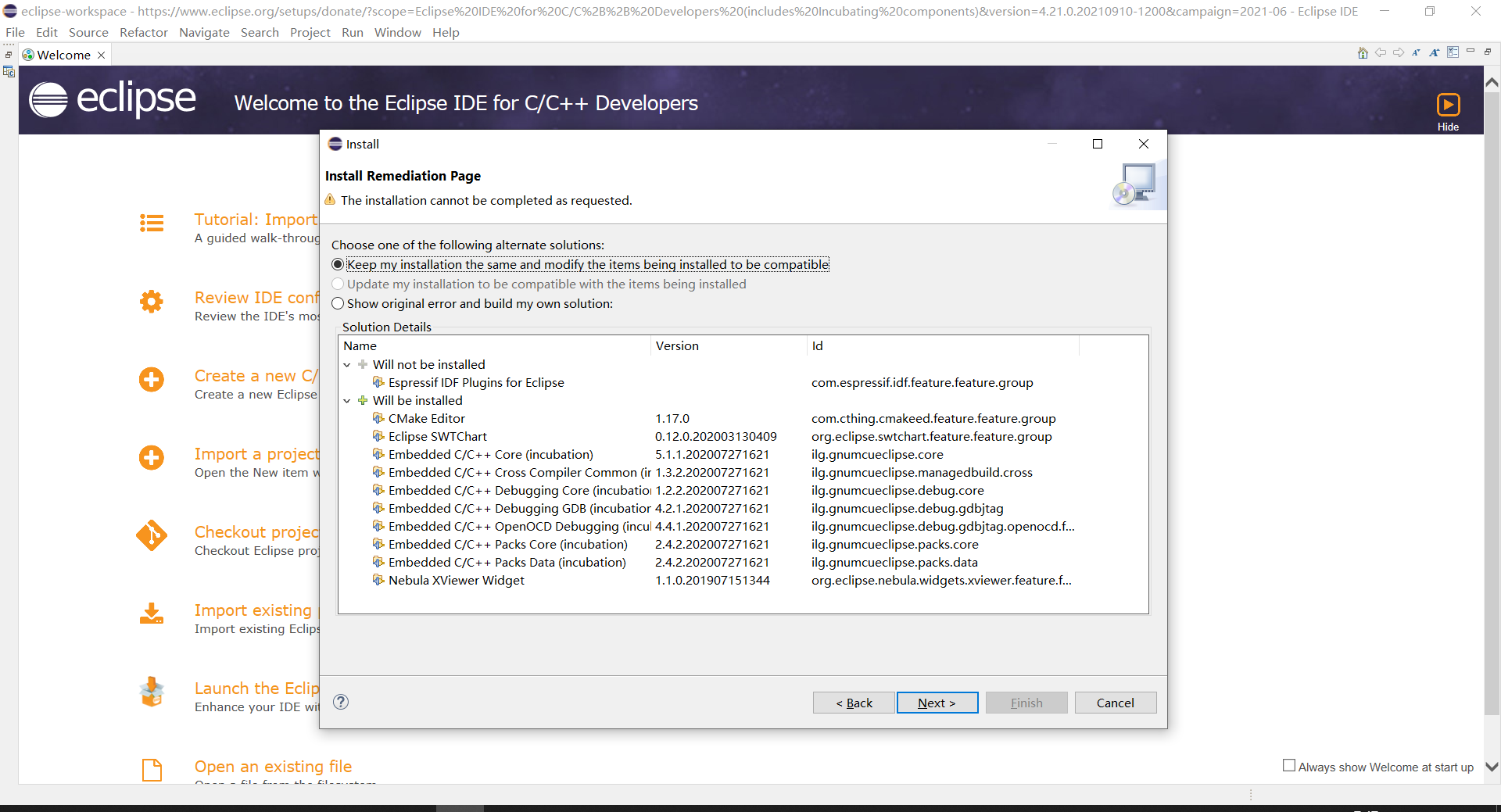The width and height of the screenshot is (1501, 812).
Task: Click the restore view icon at far left
Action: click(x=9, y=55)
